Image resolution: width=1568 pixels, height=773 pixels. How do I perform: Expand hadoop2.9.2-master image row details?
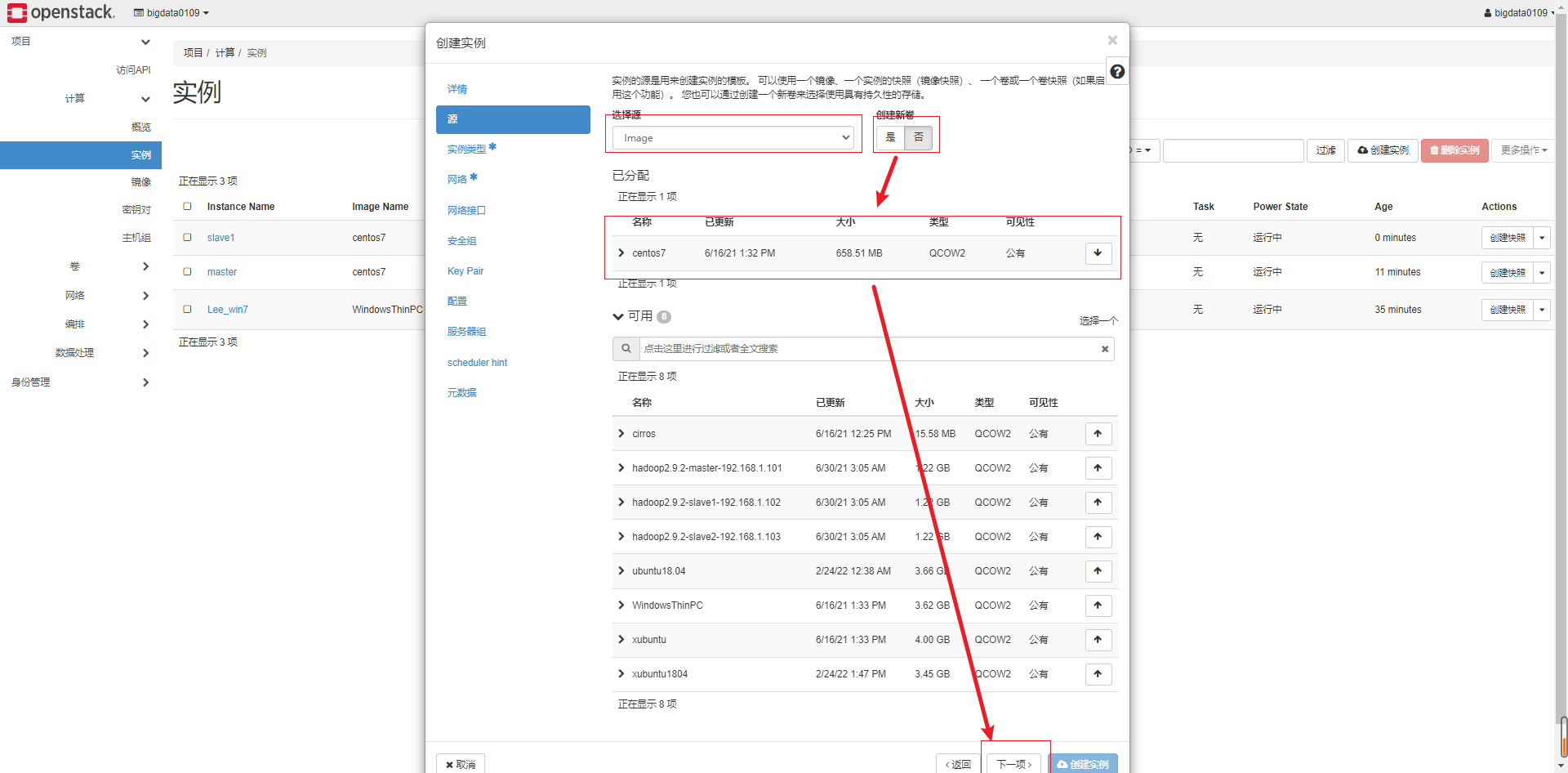pyautogui.click(x=621, y=468)
